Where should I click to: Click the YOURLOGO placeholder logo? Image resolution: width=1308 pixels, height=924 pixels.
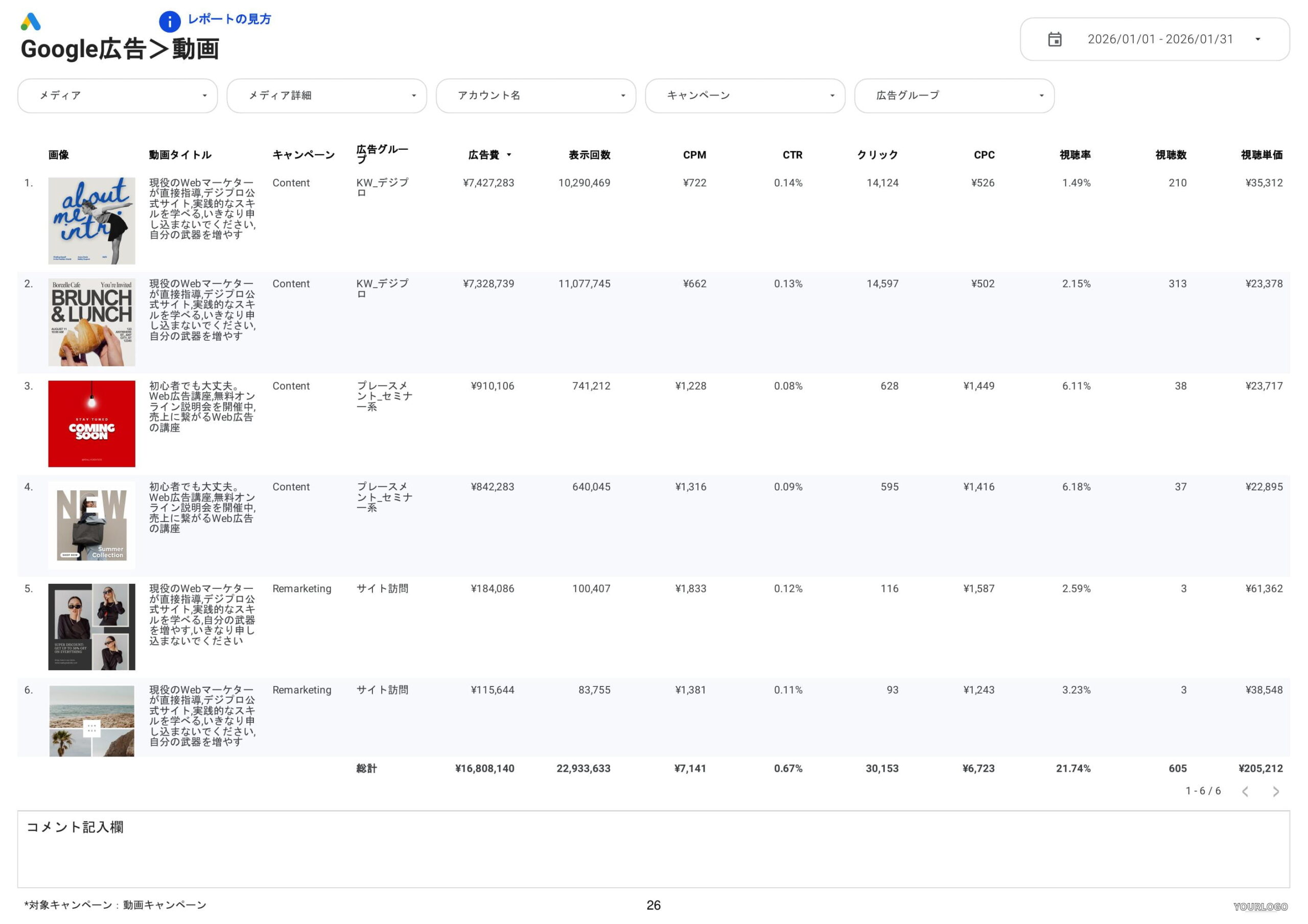click(1260, 906)
